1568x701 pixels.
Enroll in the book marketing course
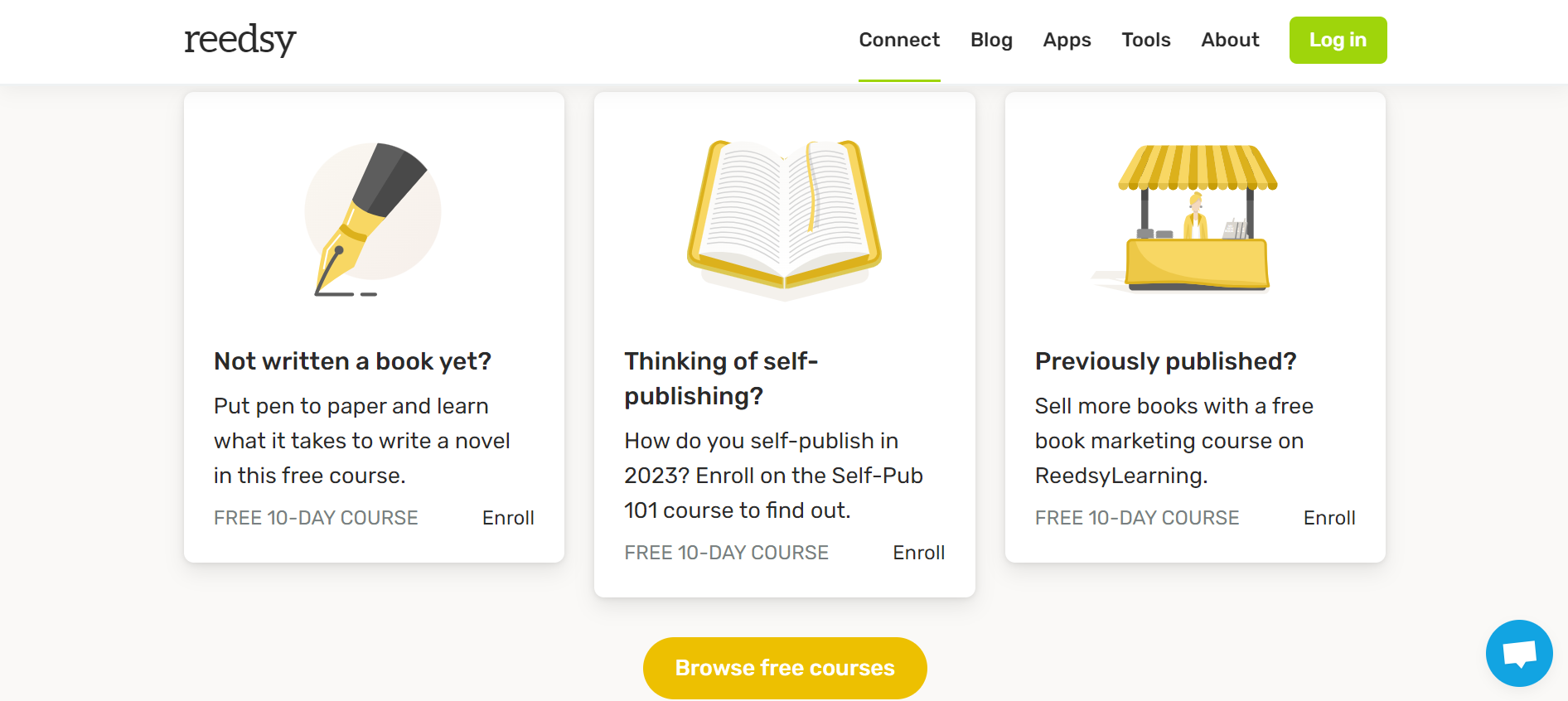coord(1328,518)
